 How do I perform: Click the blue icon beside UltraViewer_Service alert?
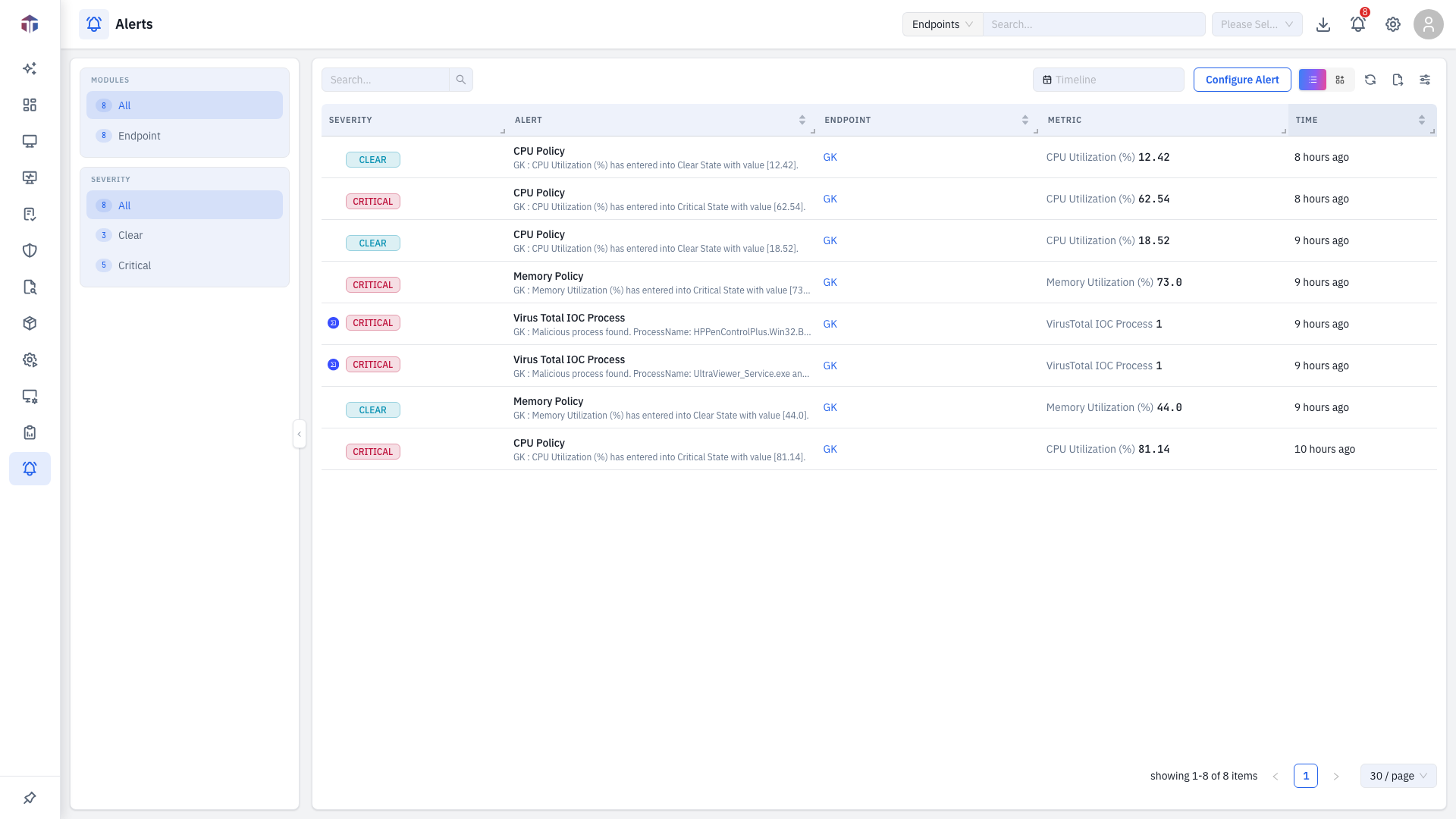point(333,365)
